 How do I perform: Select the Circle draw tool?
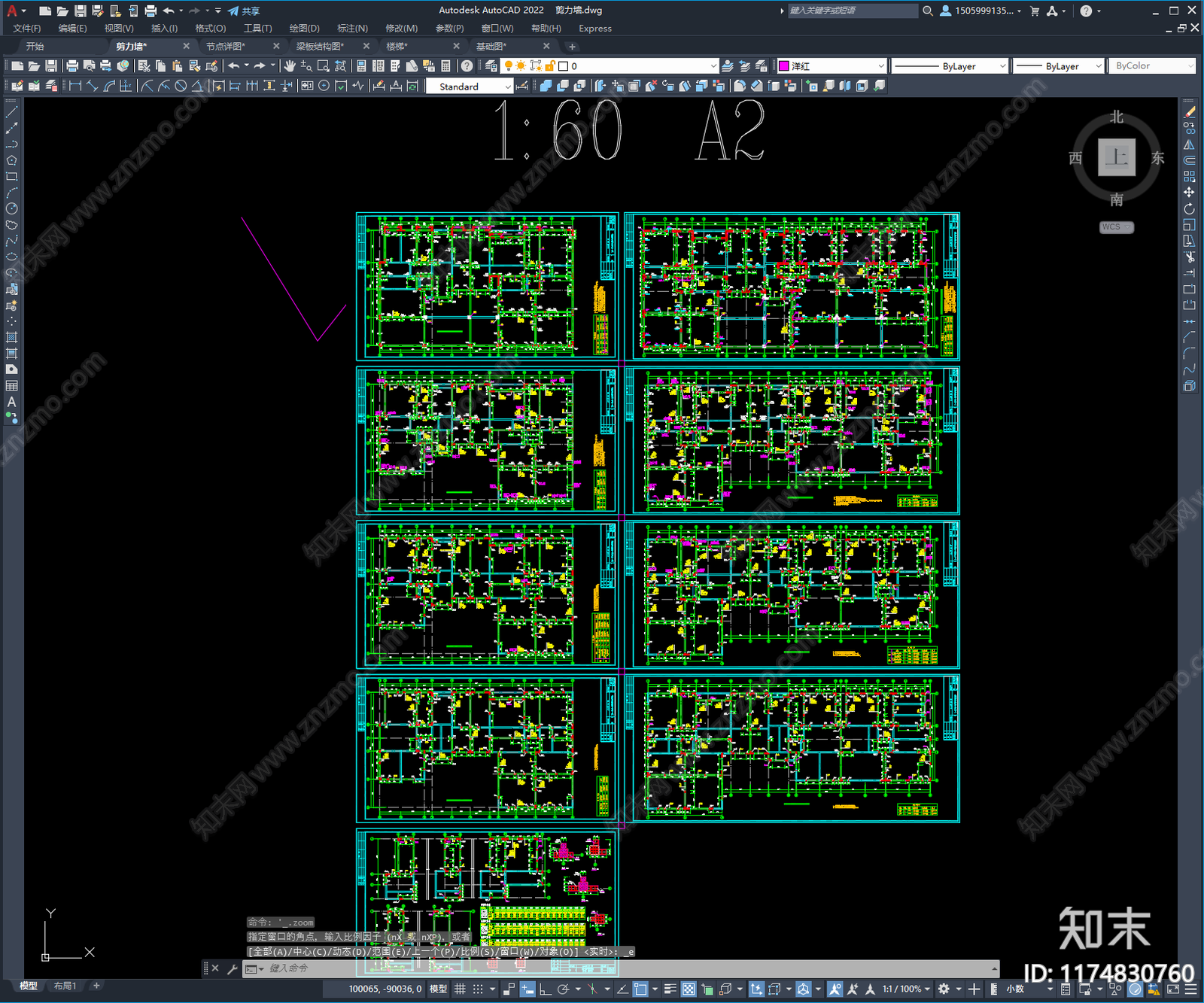pyautogui.click(x=11, y=209)
